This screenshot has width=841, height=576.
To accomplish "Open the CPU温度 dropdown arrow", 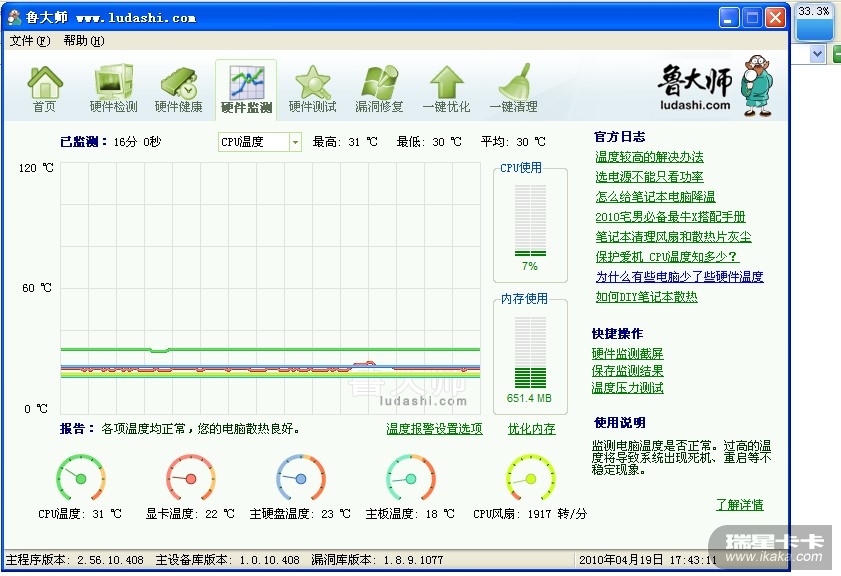I will pyautogui.click(x=295, y=142).
